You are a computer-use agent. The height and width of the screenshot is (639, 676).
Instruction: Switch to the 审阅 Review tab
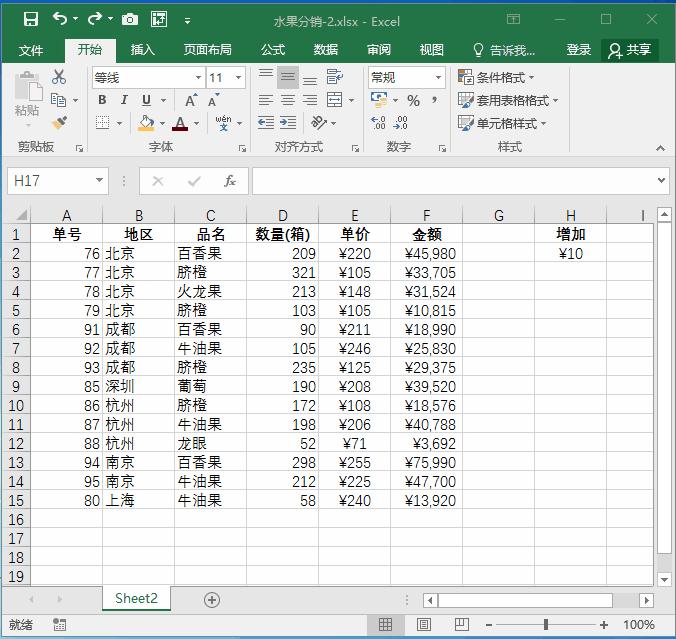click(x=379, y=50)
